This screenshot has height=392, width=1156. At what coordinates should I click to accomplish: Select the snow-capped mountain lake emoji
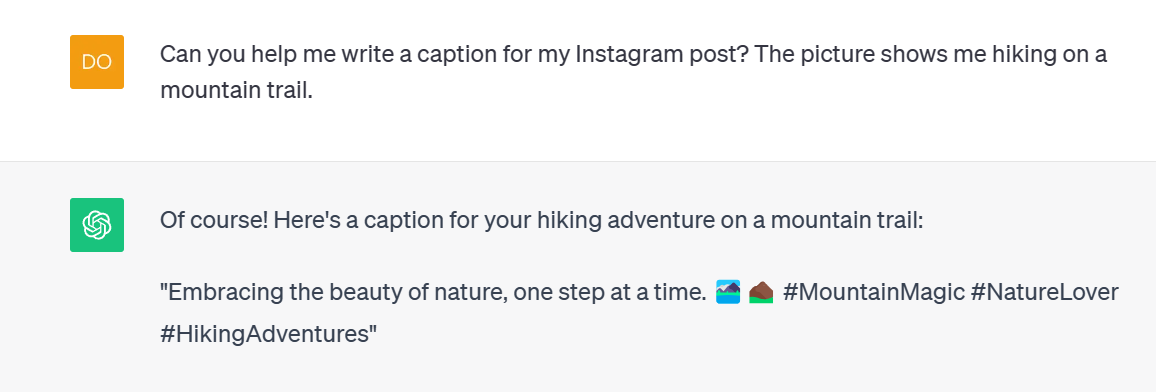[728, 293]
